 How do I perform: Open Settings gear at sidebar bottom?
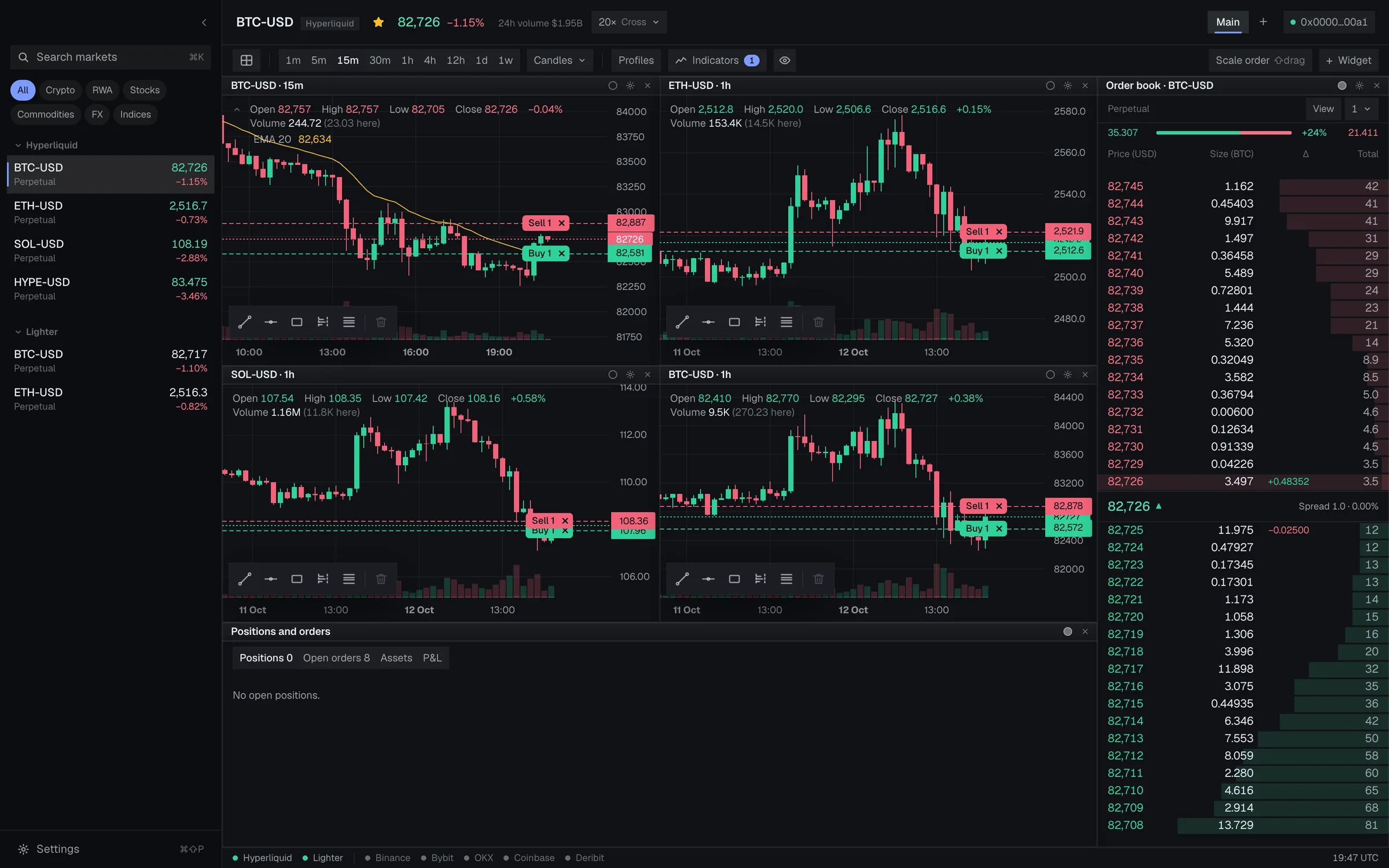pyautogui.click(x=23, y=849)
